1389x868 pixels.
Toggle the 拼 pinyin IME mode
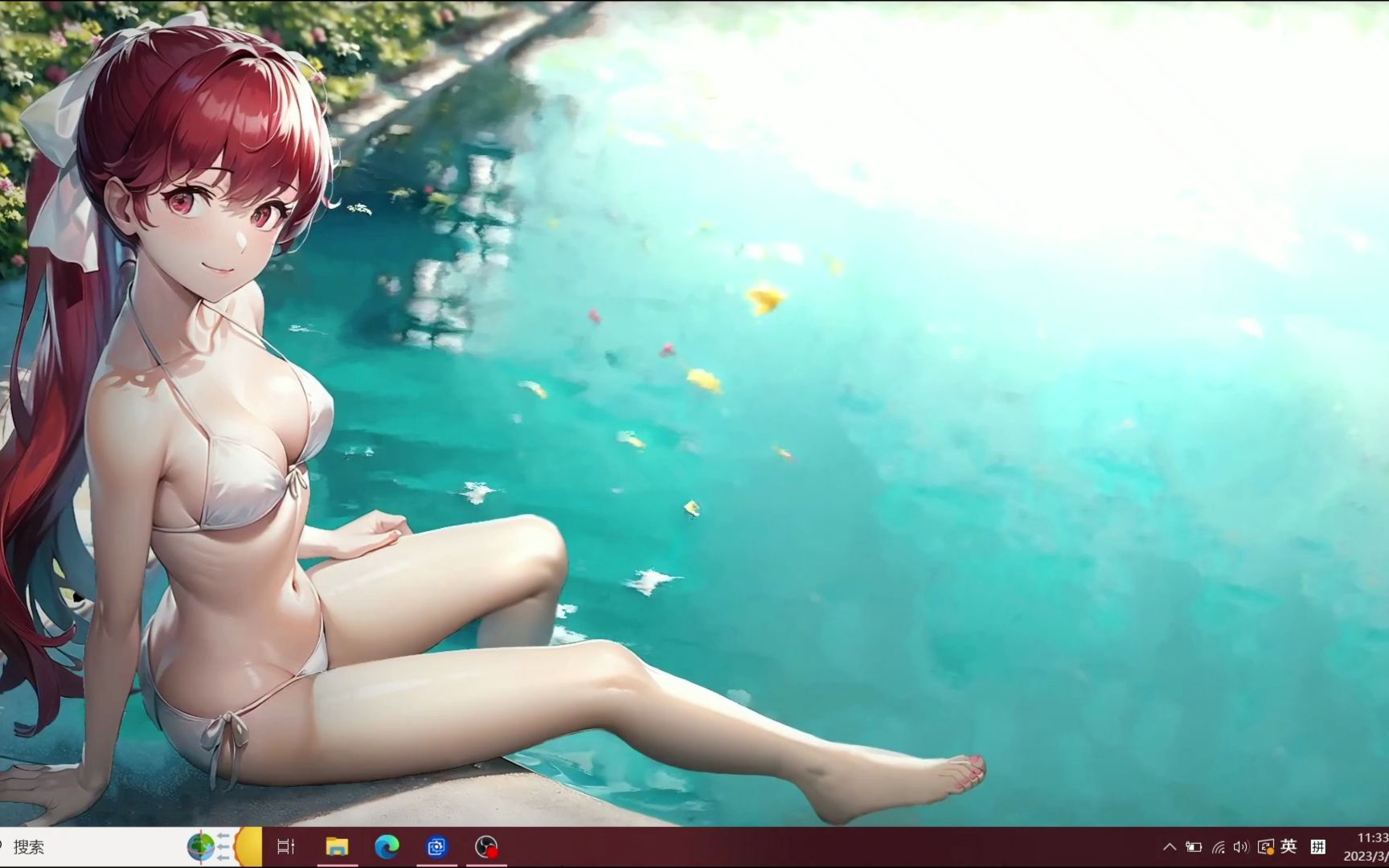tap(1318, 846)
